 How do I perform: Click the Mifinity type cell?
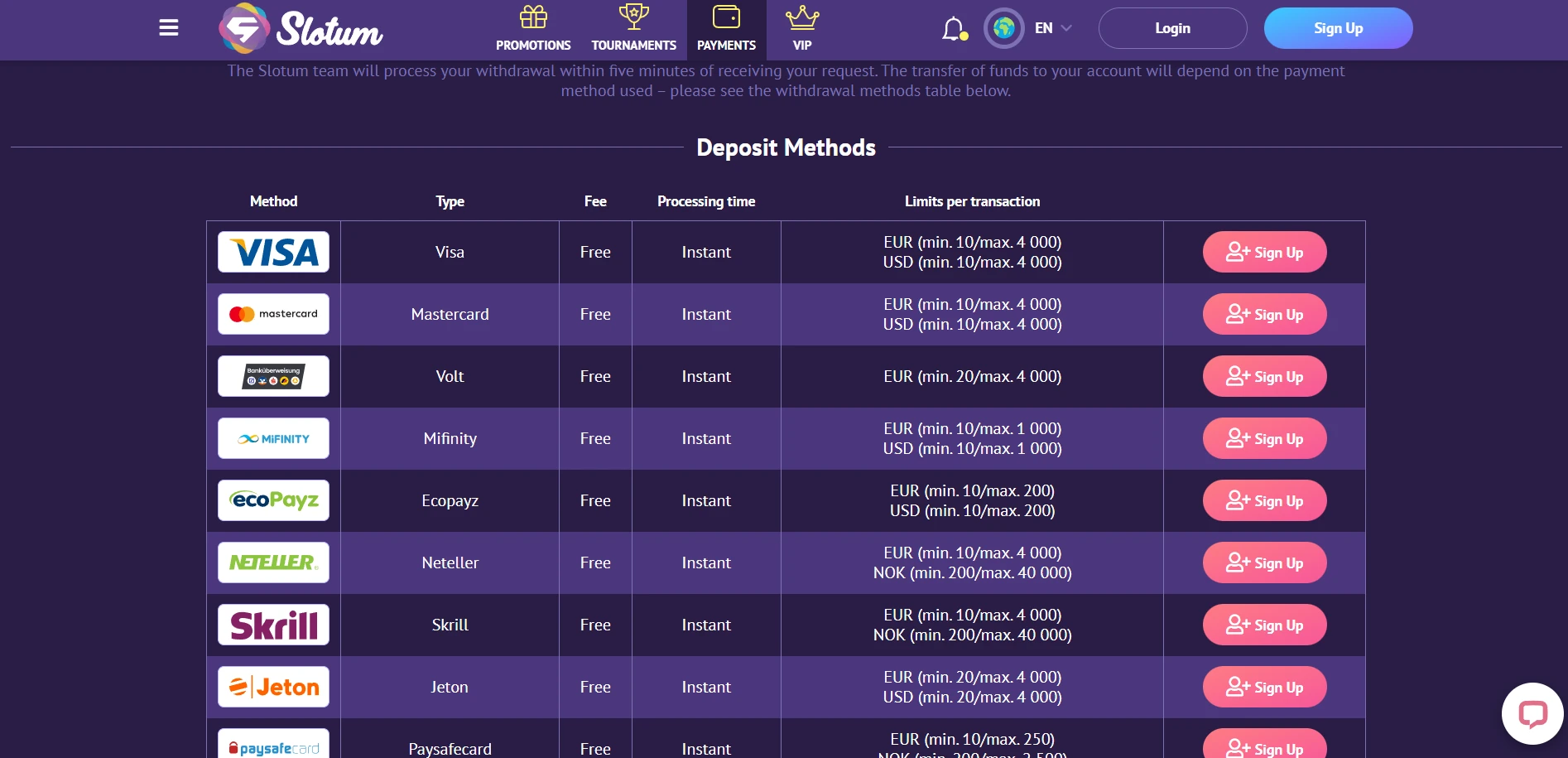[450, 438]
